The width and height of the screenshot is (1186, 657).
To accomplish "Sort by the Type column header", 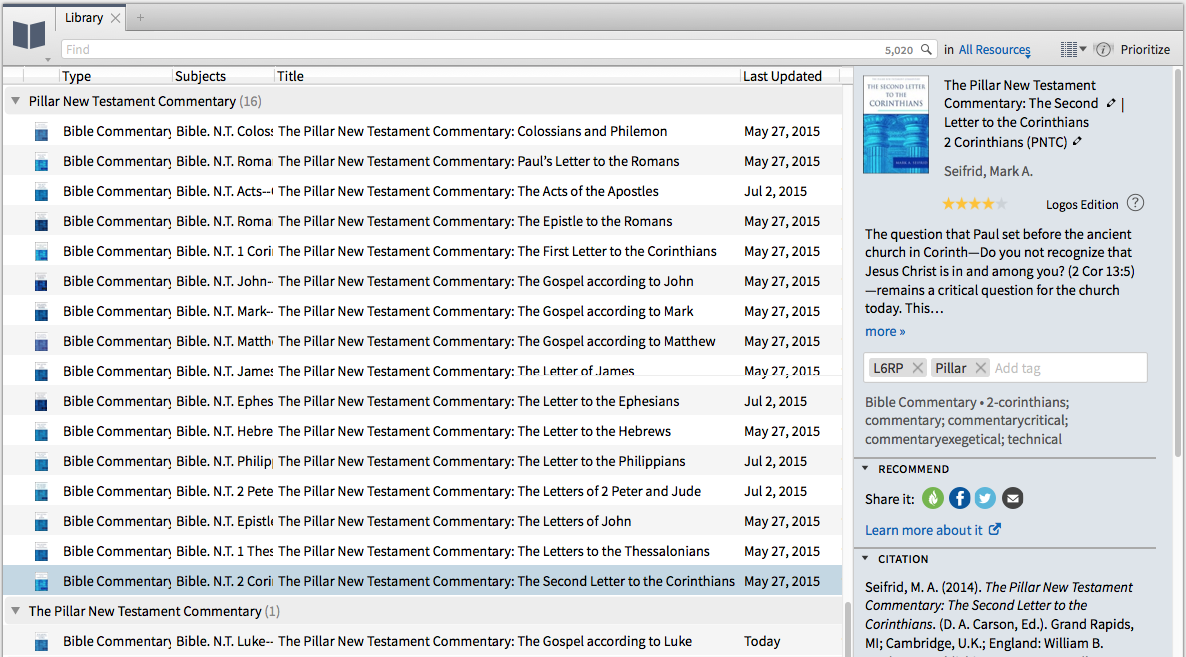I will pyautogui.click(x=76, y=76).
